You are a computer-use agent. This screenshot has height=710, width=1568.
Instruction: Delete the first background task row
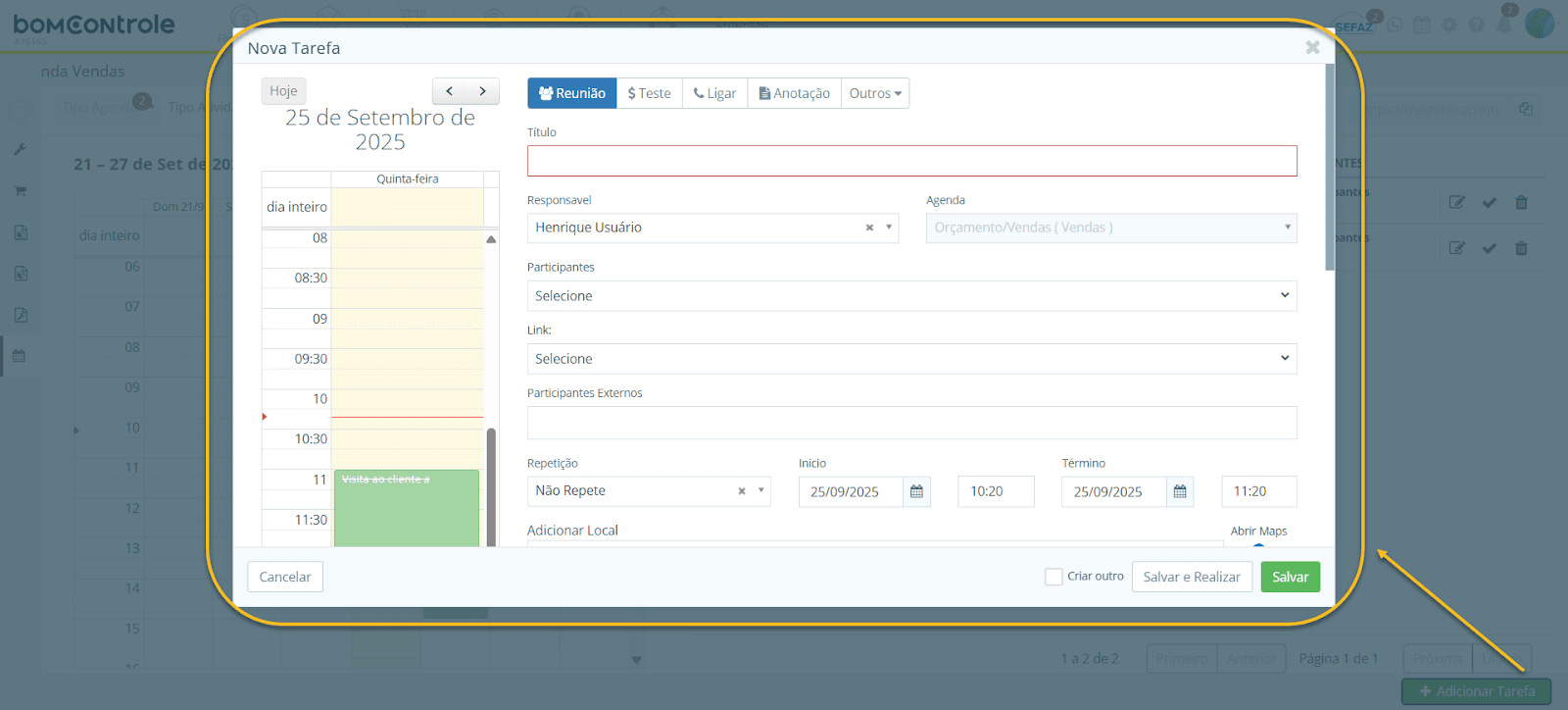point(1522,202)
